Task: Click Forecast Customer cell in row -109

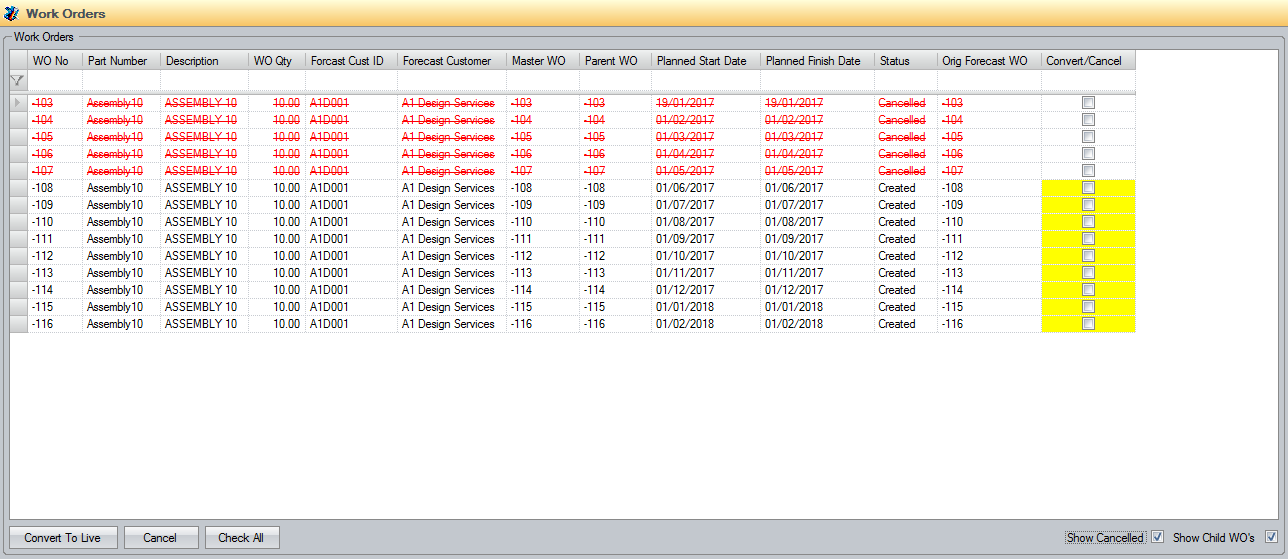Action: (x=452, y=205)
